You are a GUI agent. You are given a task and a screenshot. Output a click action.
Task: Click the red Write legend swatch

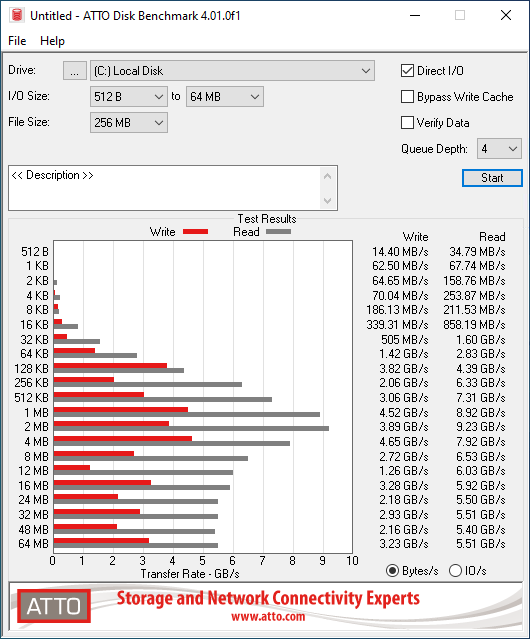coord(196,231)
